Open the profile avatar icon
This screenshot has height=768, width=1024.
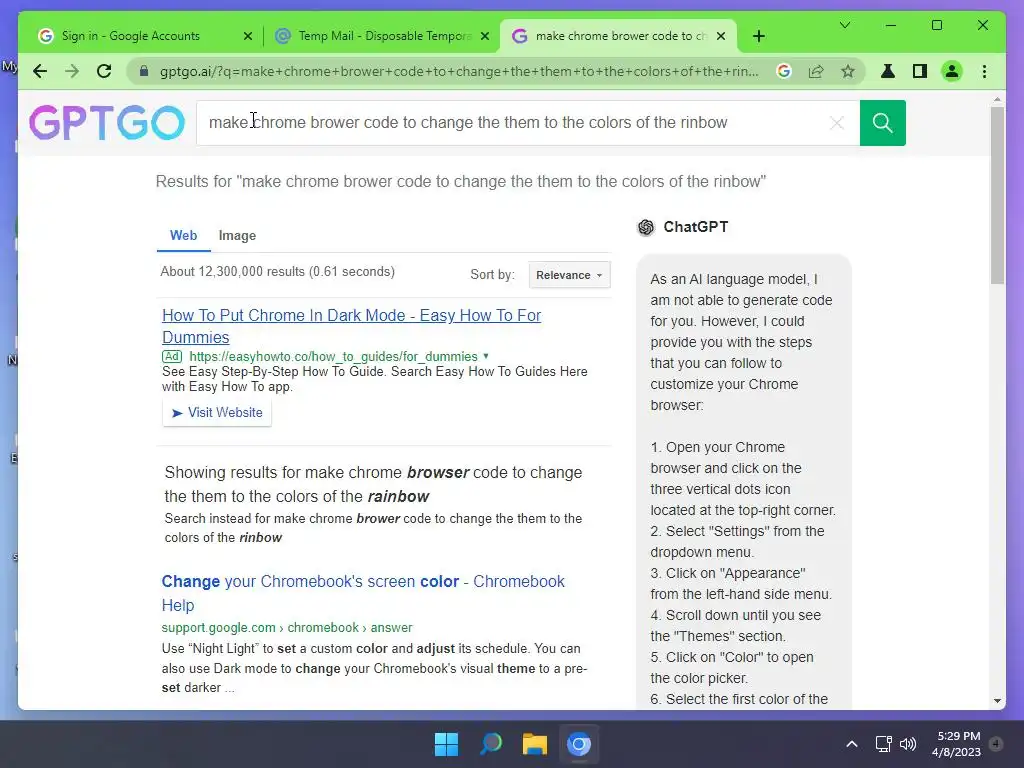coord(952,71)
